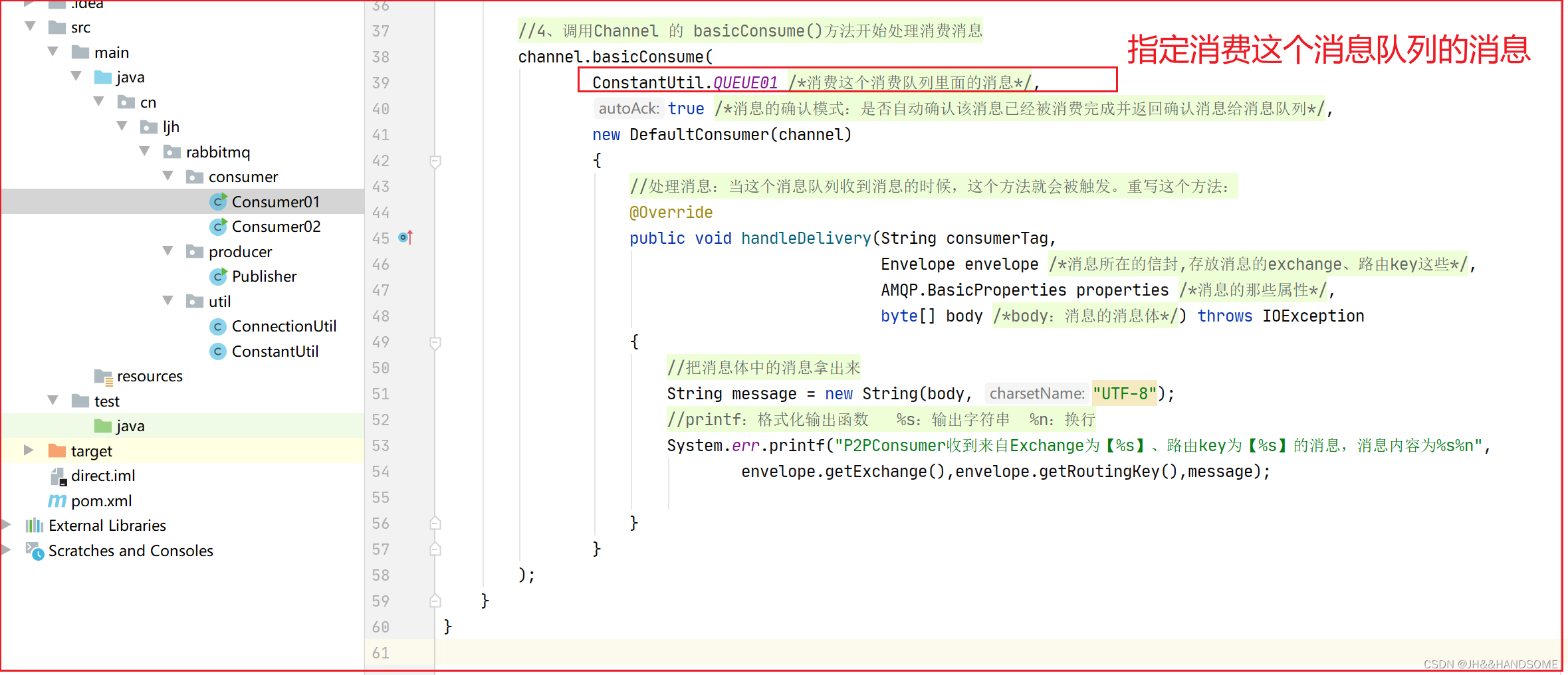Click the ljh package icon
Image resolution: width=1568 pixels, height=675 pixels.
[149, 127]
